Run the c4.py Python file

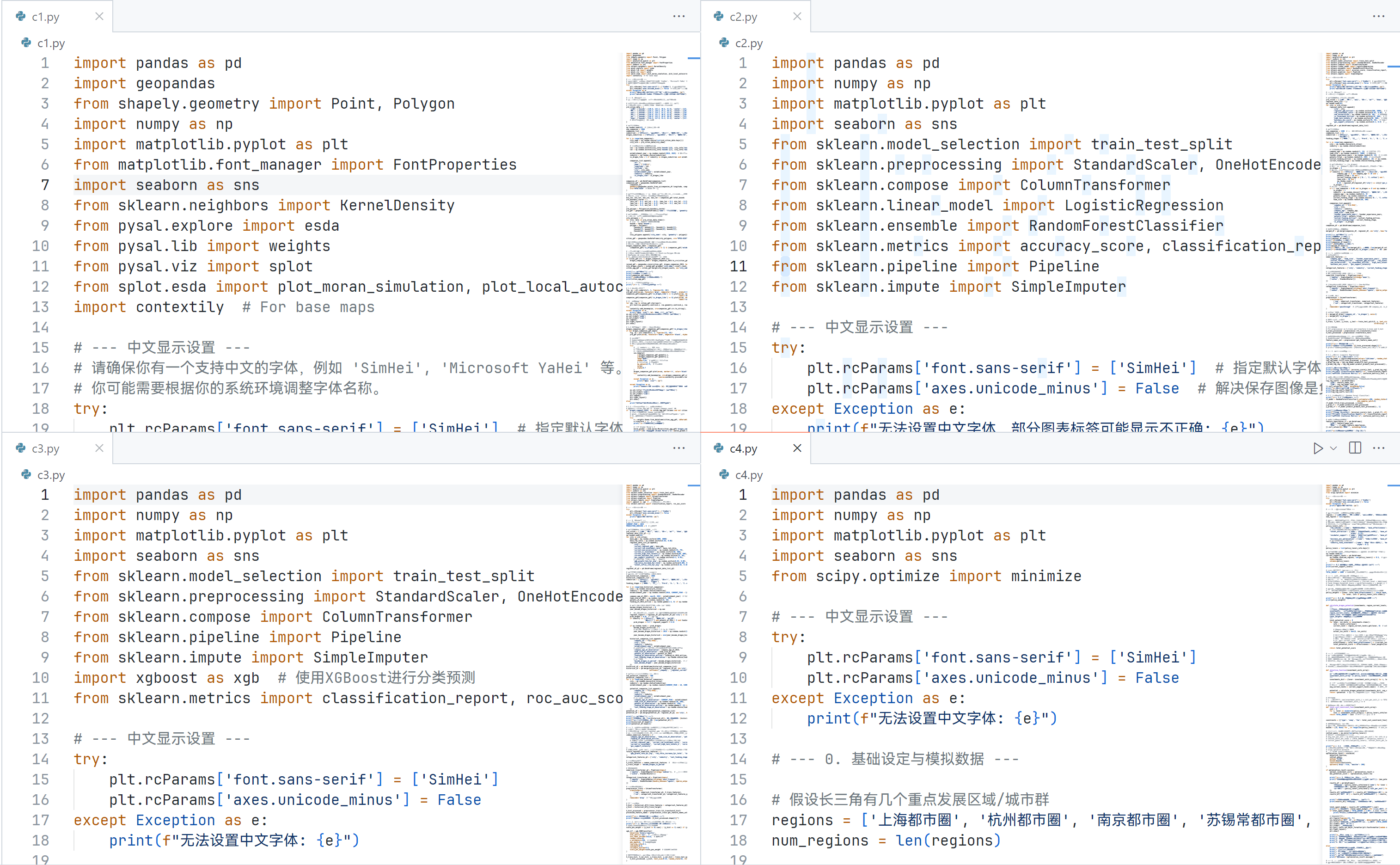pos(1318,448)
